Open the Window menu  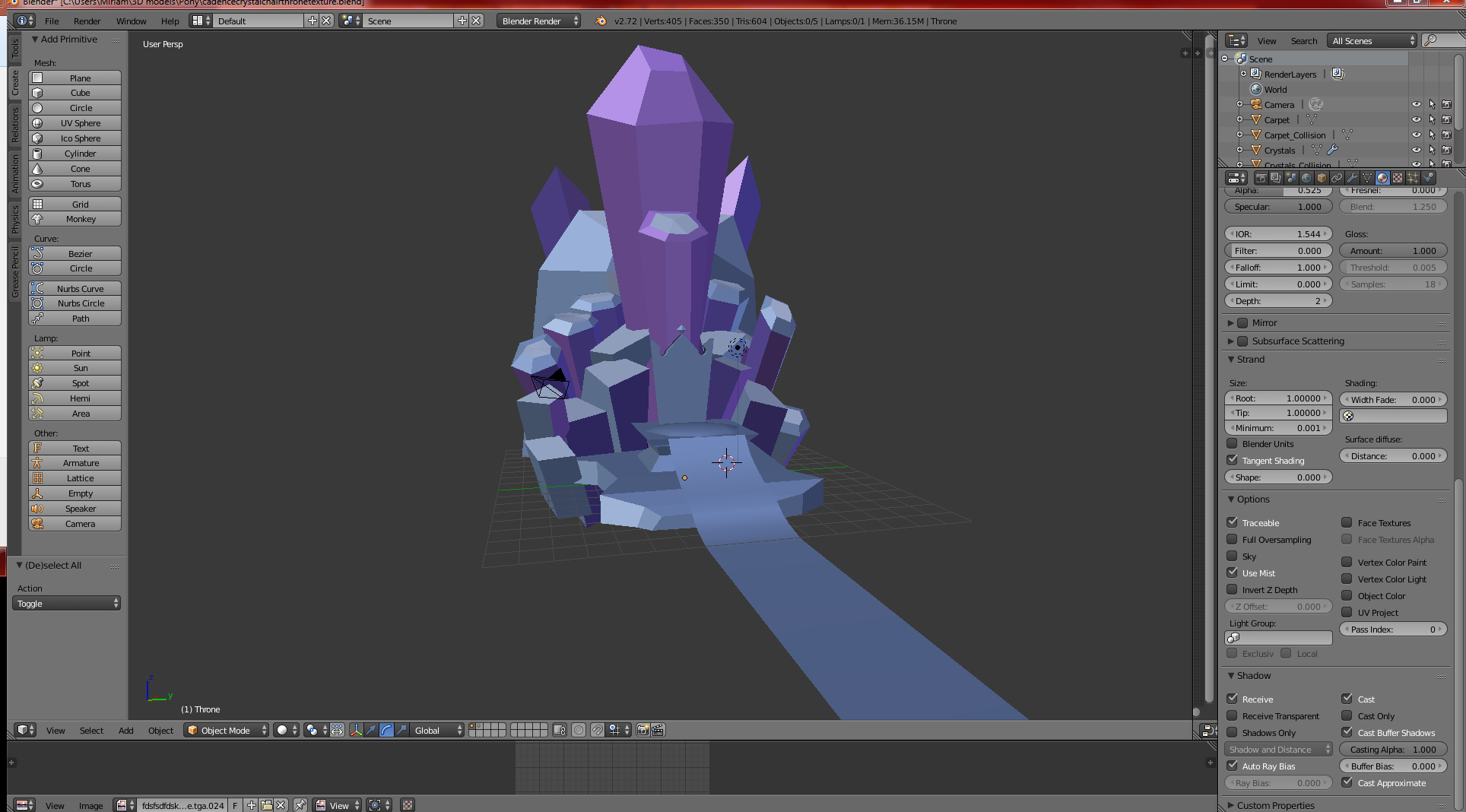(131, 21)
